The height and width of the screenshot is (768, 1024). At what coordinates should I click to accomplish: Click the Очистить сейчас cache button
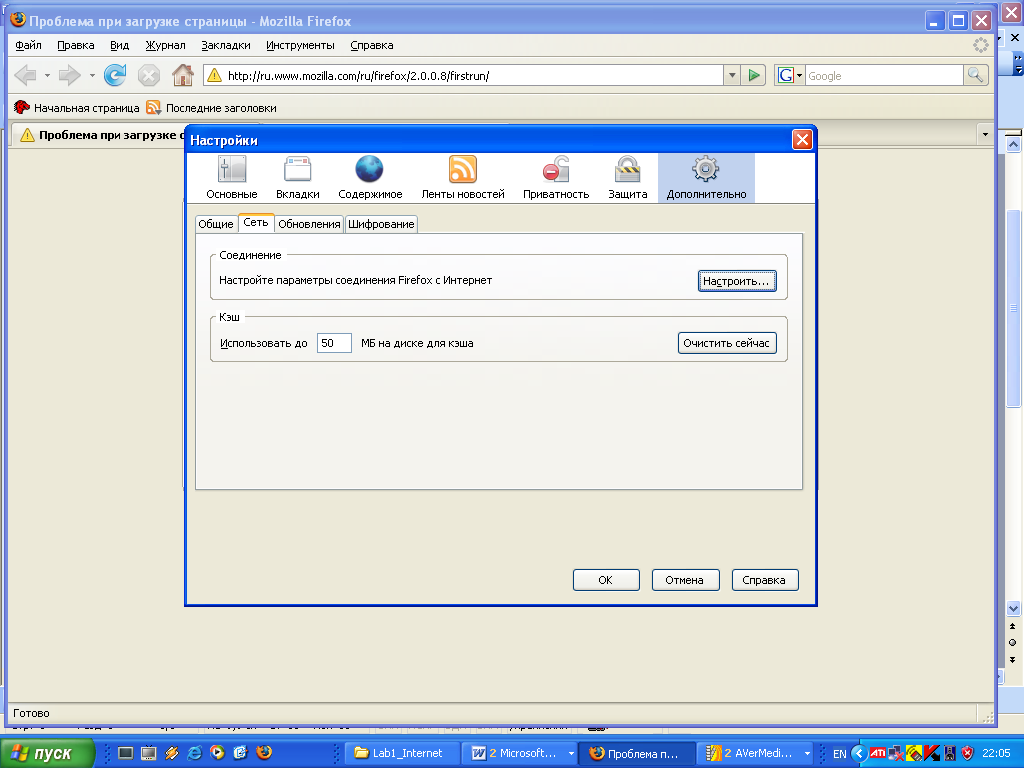[x=727, y=343]
